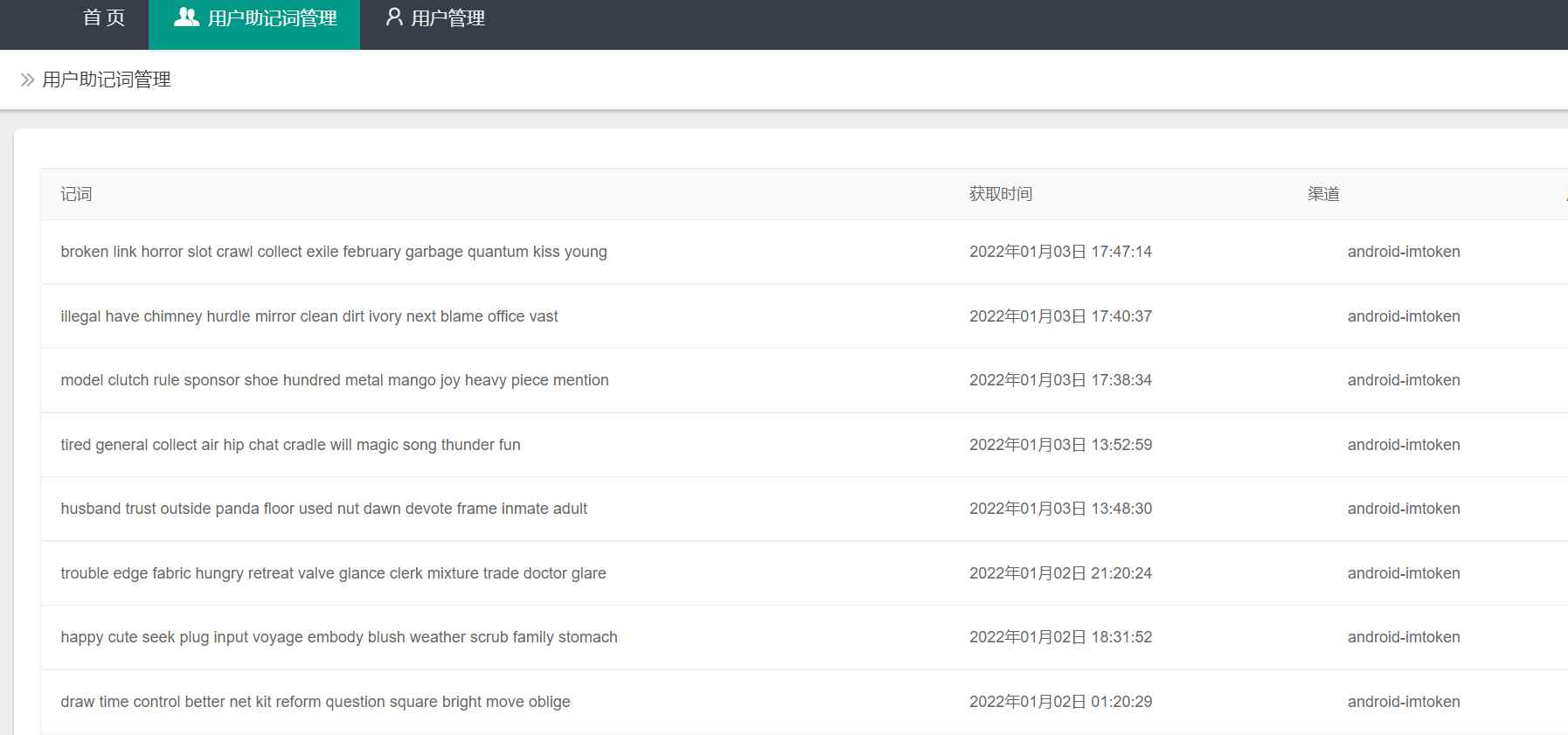The image size is (1568, 735).
Task: Click the 用户助记词管理 breadcrumb title
Action: point(107,80)
